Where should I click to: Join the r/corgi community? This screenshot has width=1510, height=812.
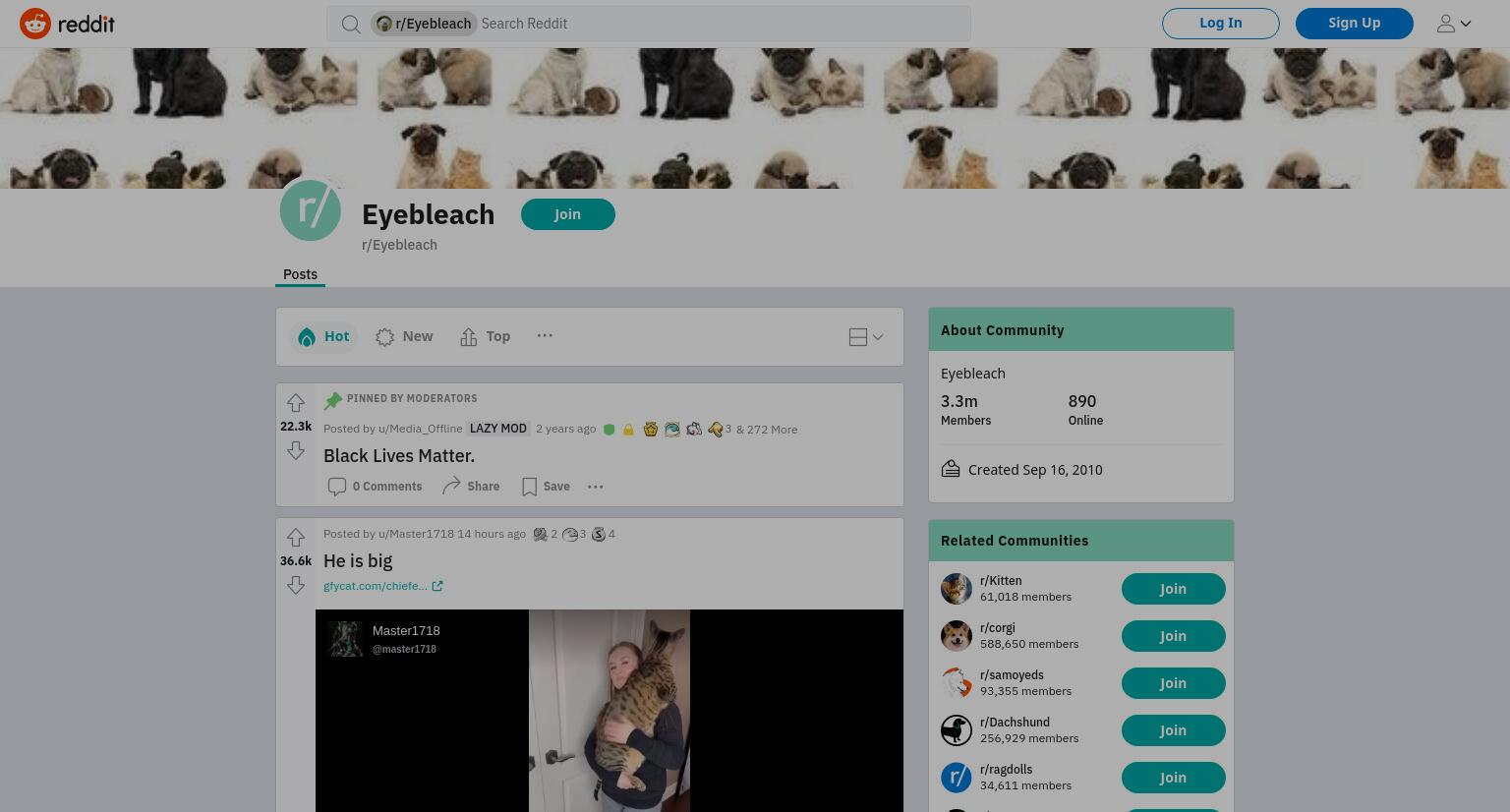pyautogui.click(x=1173, y=636)
